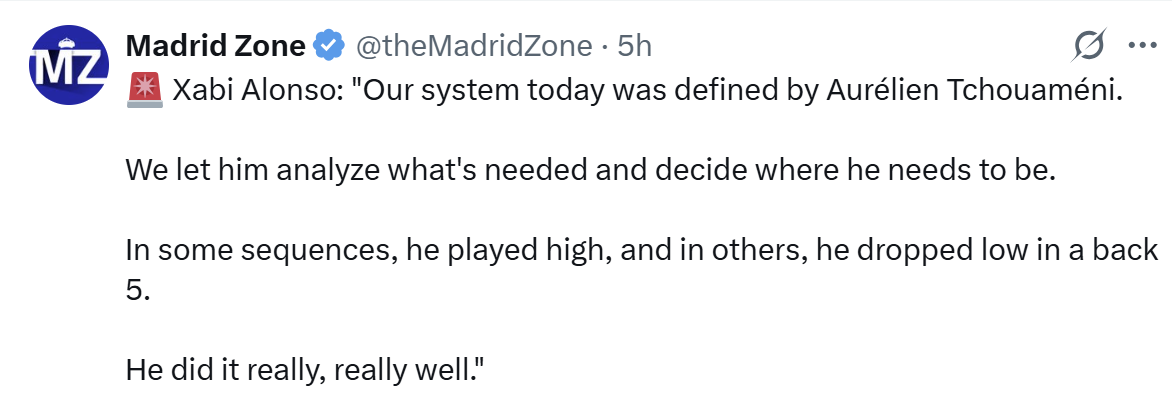Screen dimensions: 1172x397
Task: Open the Madrid Zone profile avatar
Action: [x=64, y=64]
